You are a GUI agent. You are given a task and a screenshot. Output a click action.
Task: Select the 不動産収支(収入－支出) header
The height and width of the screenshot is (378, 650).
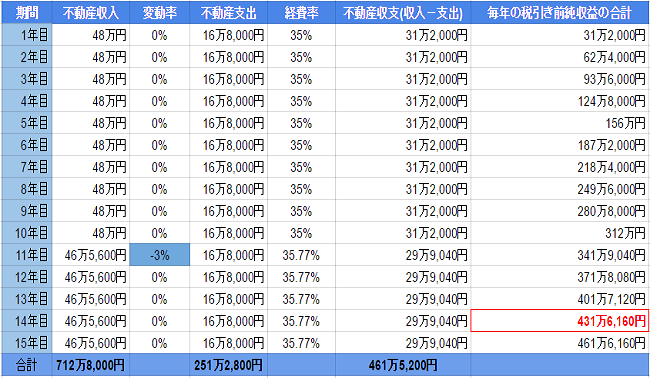pos(403,12)
